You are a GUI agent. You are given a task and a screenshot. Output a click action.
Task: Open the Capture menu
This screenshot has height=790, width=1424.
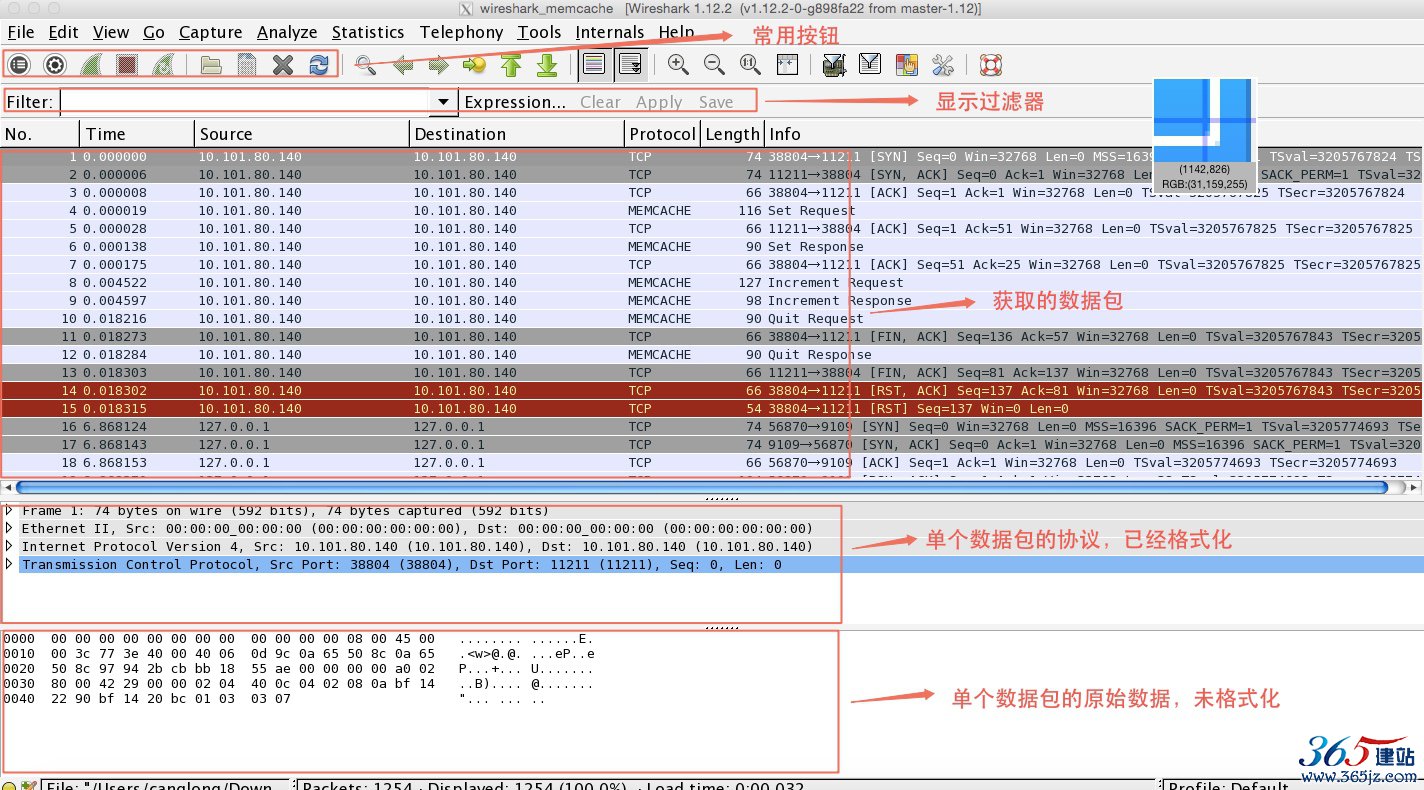click(x=210, y=32)
